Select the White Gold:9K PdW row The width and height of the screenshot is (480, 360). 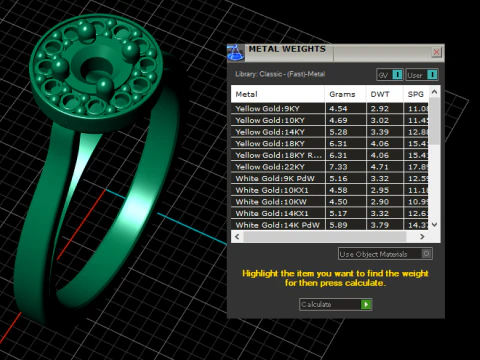330,178
